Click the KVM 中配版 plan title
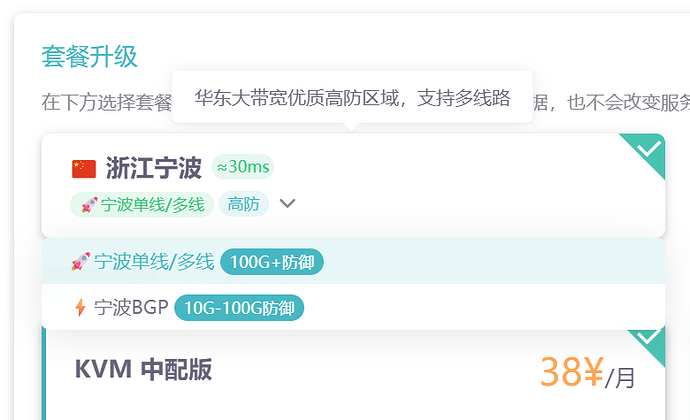Viewport: 690px width, 420px height. (143, 369)
